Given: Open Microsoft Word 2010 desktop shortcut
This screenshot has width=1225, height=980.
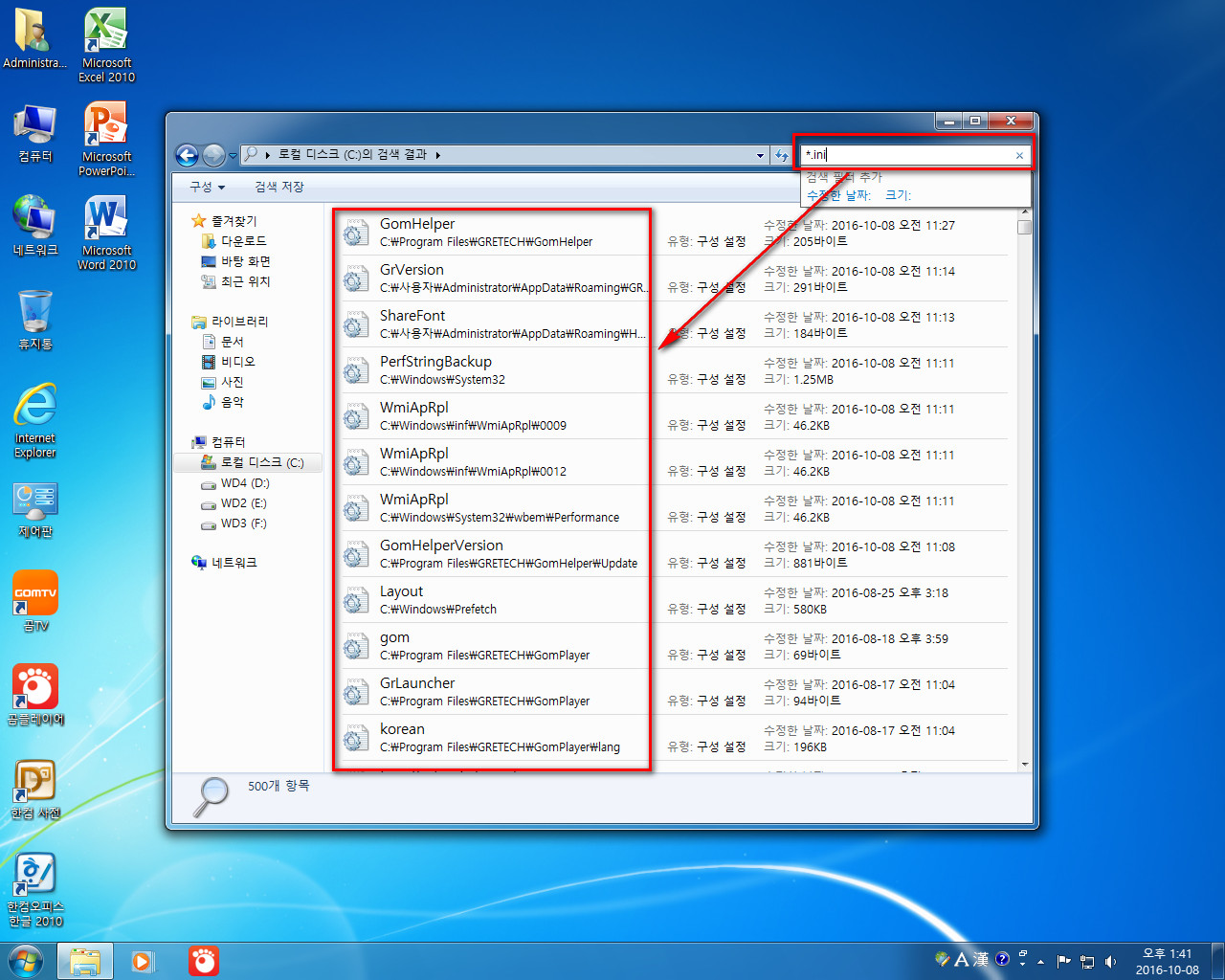Looking at the screenshot, I should click(106, 233).
